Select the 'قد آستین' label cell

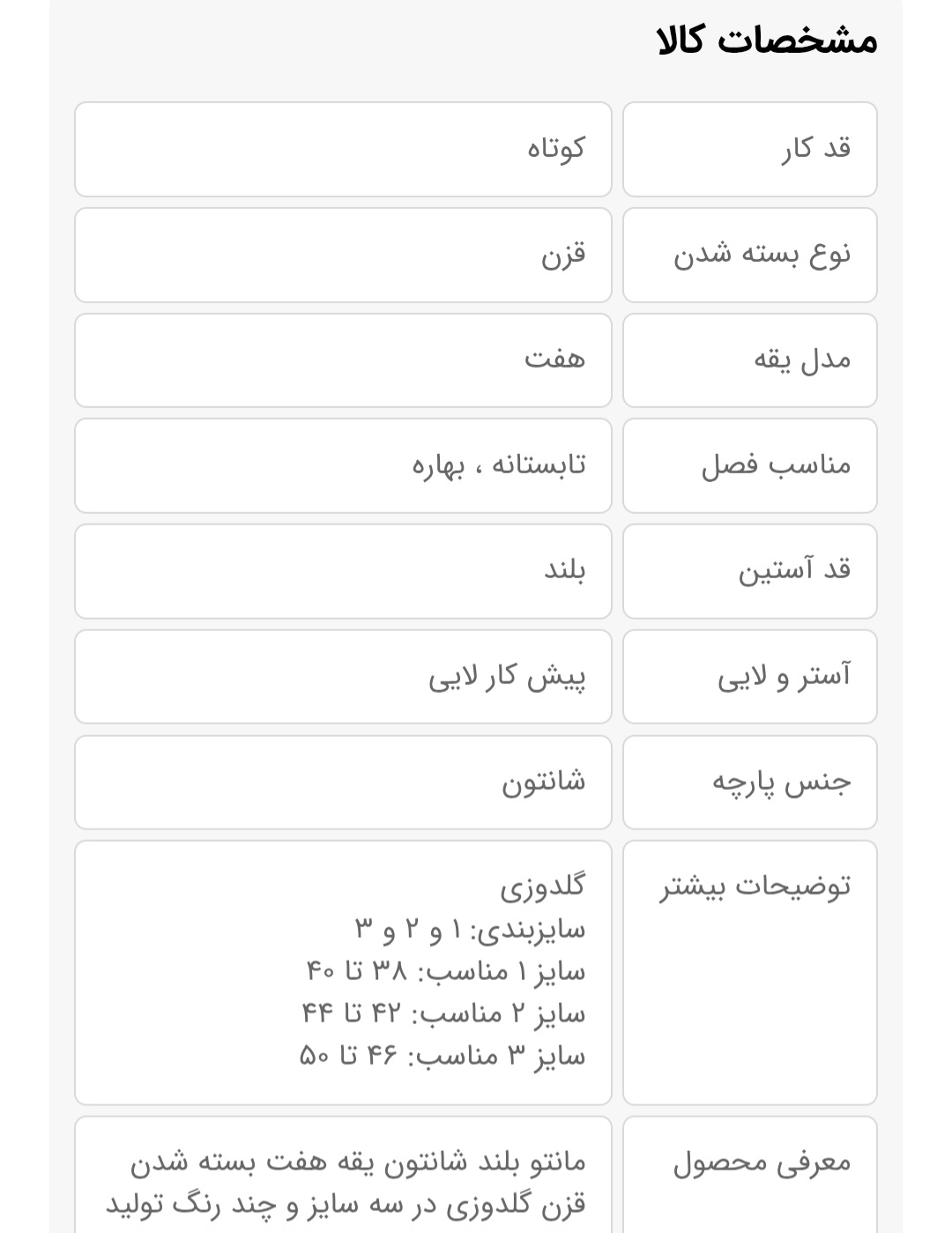[x=749, y=571]
